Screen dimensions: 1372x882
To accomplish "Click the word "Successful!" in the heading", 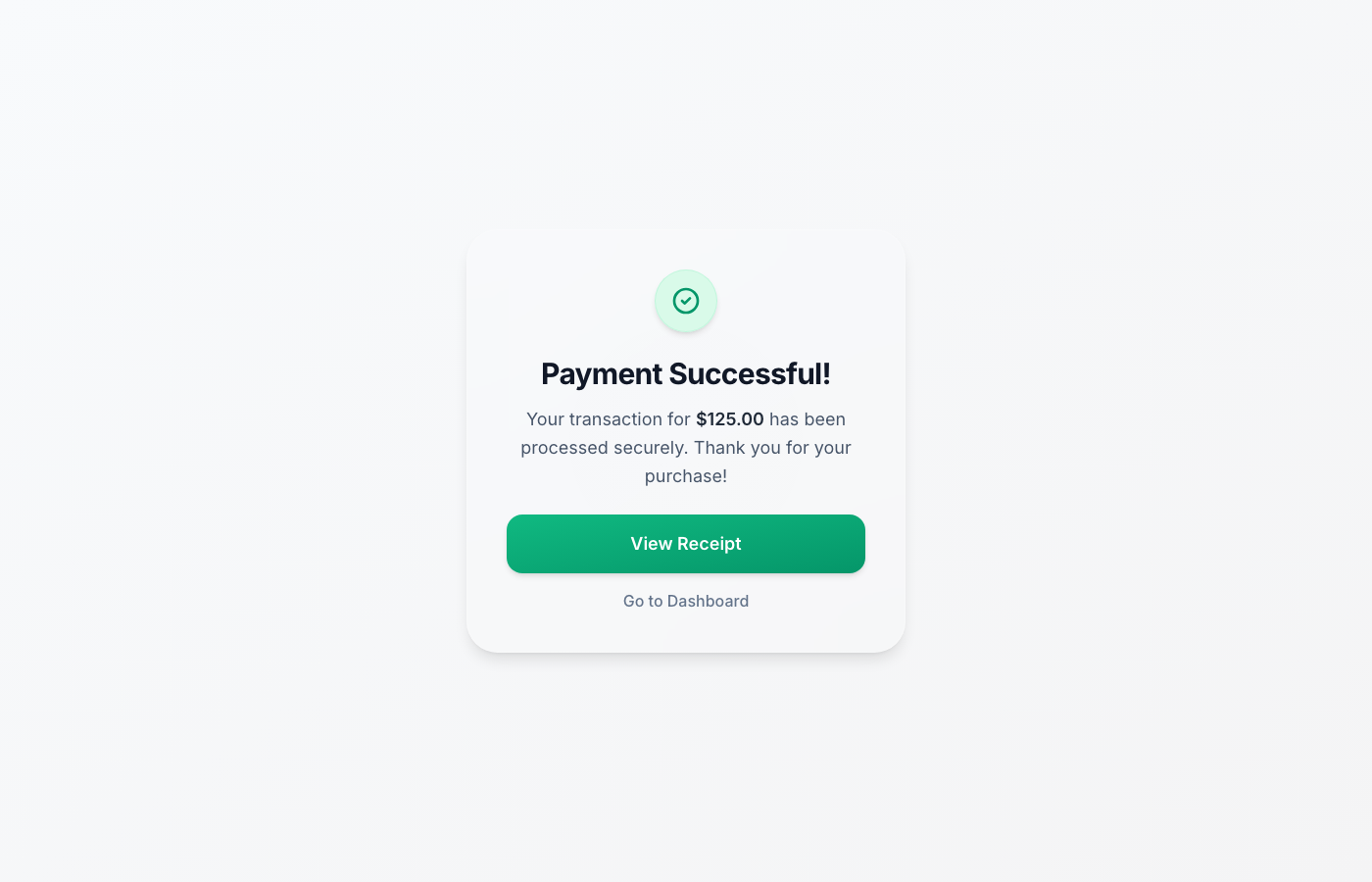I will tap(750, 373).
